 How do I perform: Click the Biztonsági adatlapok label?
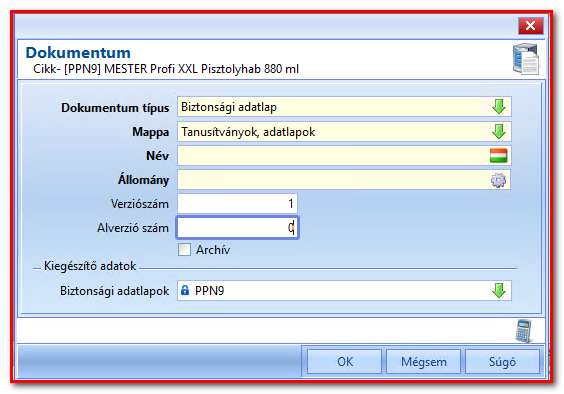pos(114,291)
